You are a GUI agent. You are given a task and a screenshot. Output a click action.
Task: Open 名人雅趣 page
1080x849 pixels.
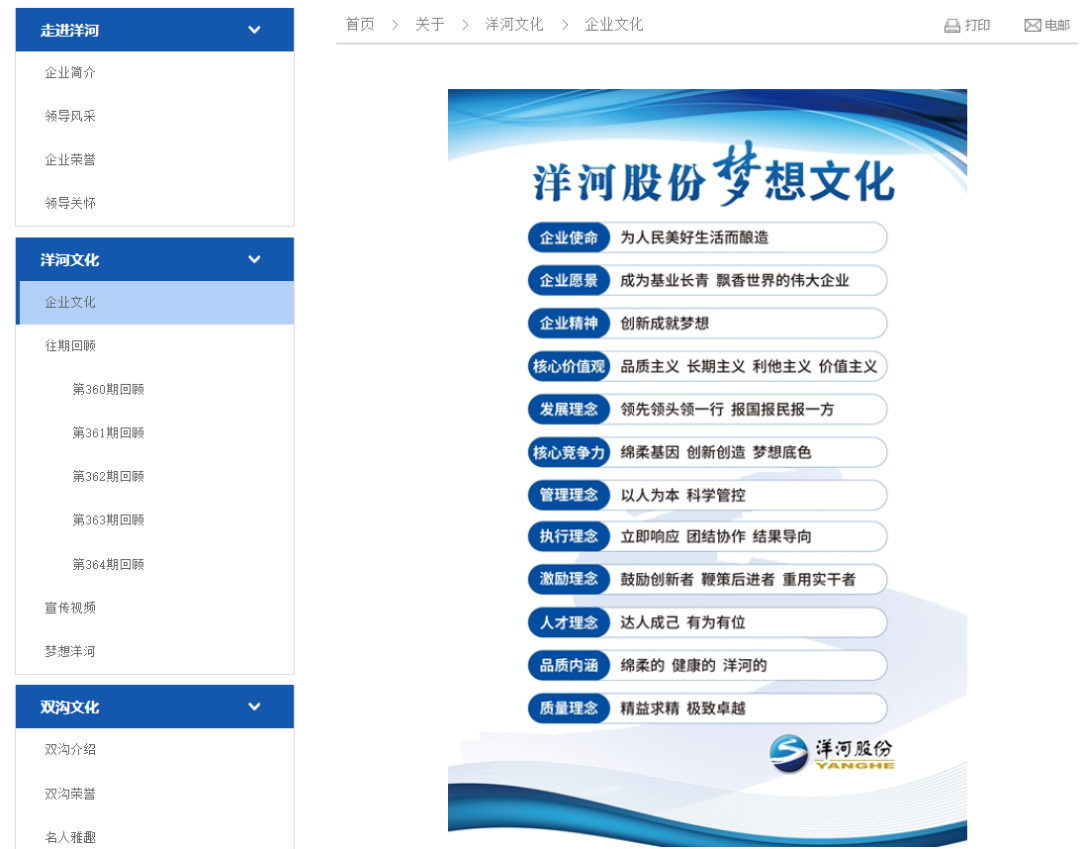[70, 837]
